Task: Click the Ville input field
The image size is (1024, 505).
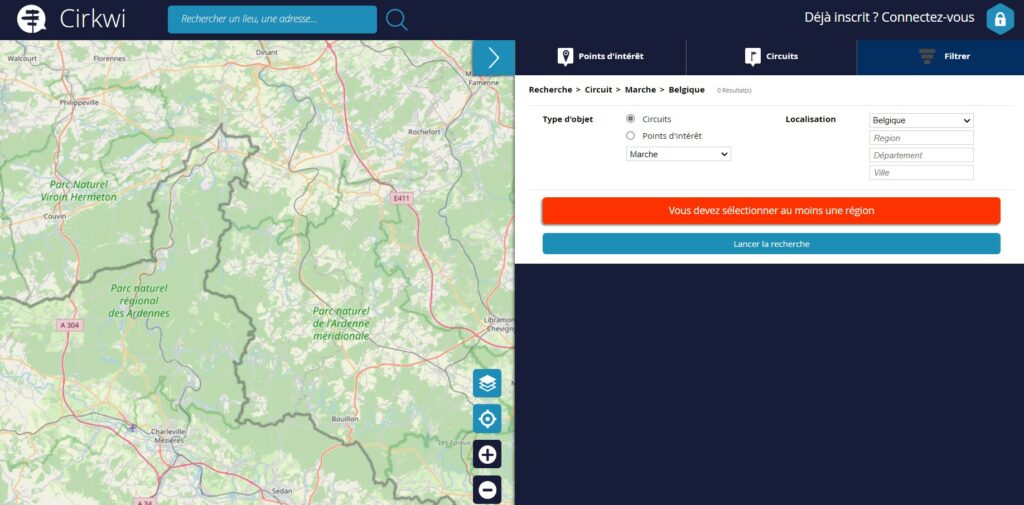Action: click(921, 173)
